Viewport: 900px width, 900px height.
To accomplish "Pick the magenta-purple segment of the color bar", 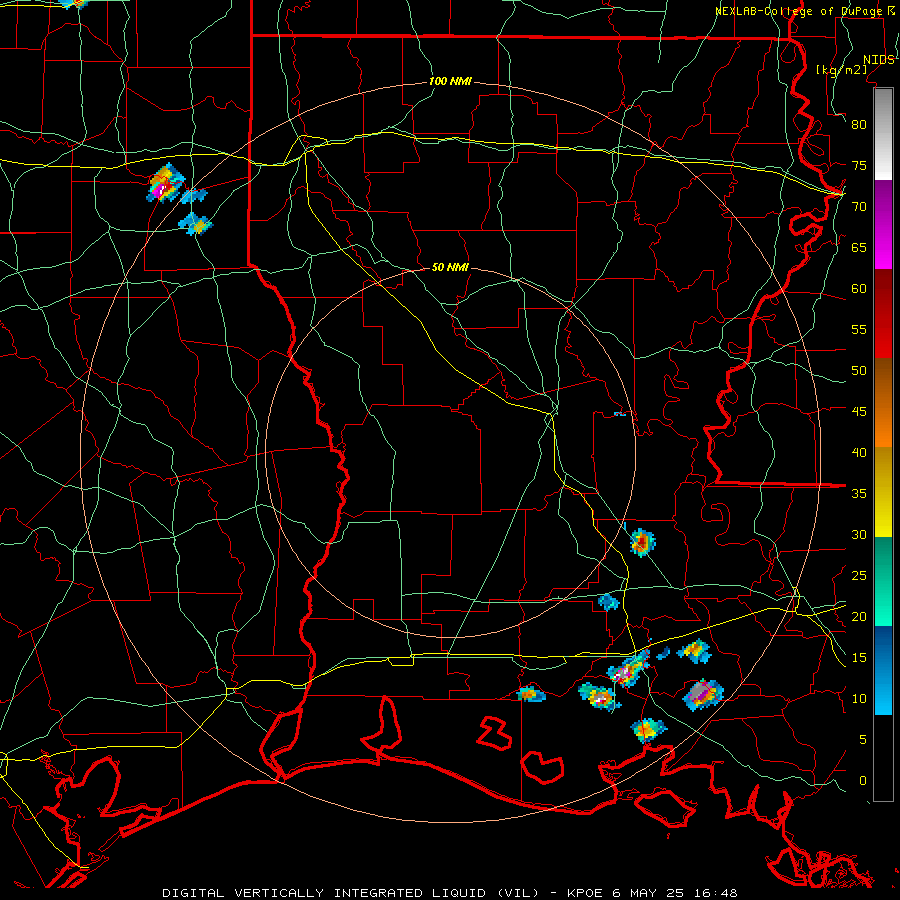I will (883, 224).
